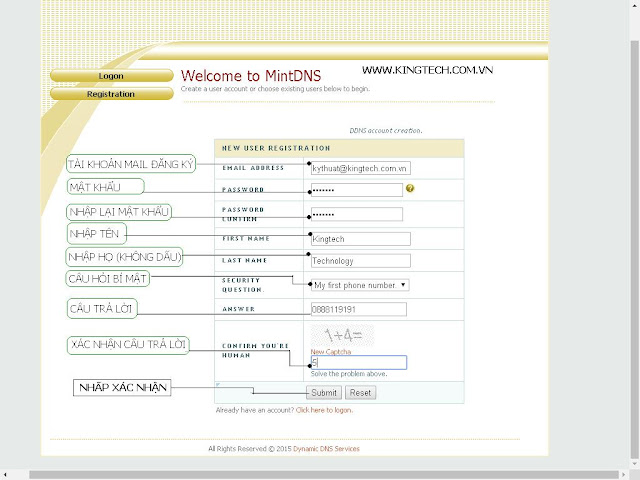Click the 'DDNS account creation.' text
This screenshot has width=640, height=480.
(386, 131)
